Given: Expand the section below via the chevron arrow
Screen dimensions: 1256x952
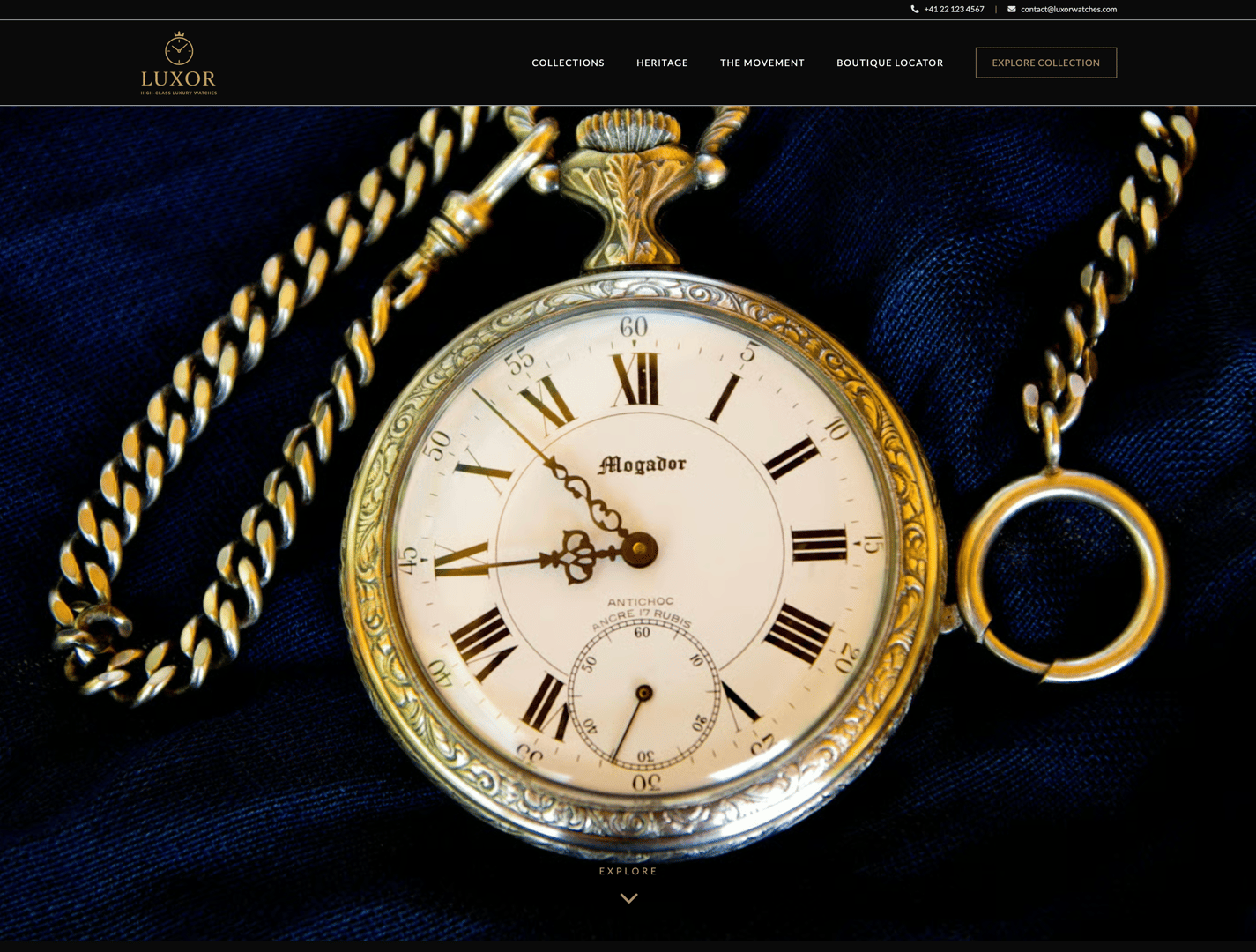Looking at the screenshot, I should coord(628,897).
